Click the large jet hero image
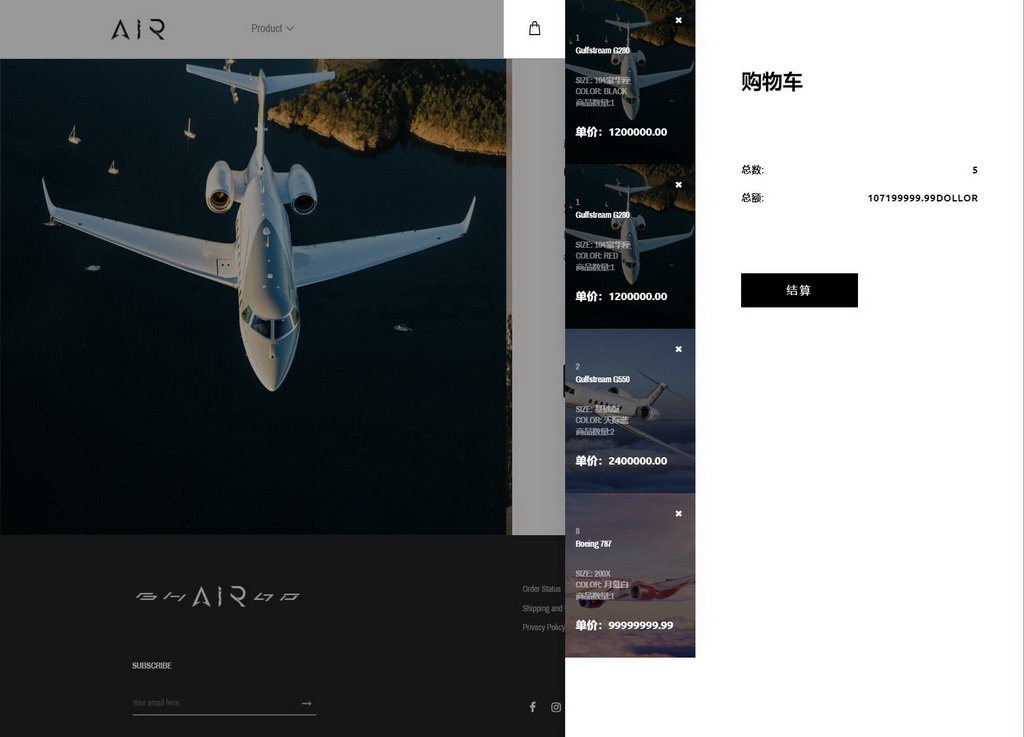Image resolution: width=1024 pixels, height=737 pixels. coord(255,295)
